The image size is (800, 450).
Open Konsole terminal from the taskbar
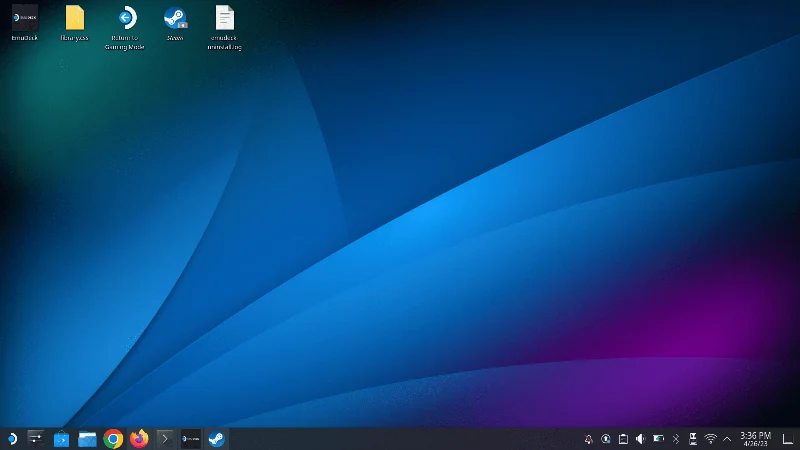pyautogui.click(x=165, y=439)
